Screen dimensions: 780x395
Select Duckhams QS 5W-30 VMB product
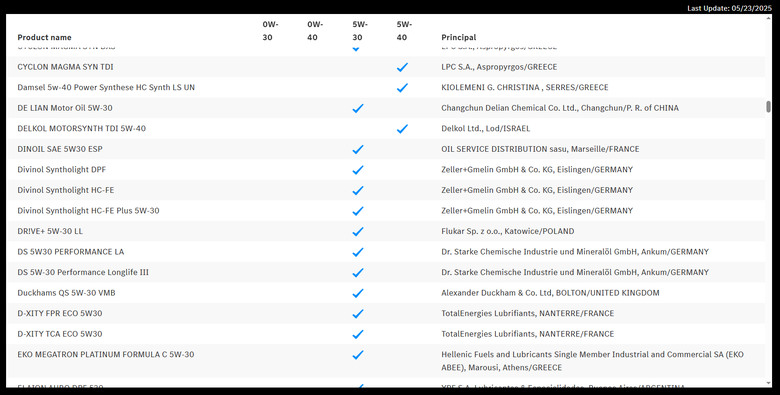click(66, 293)
